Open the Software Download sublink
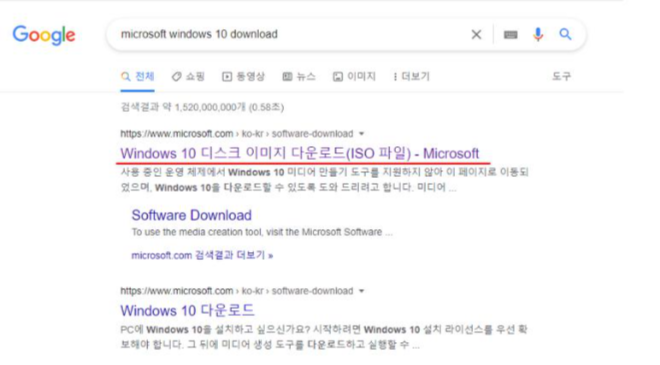 [x=192, y=215]
